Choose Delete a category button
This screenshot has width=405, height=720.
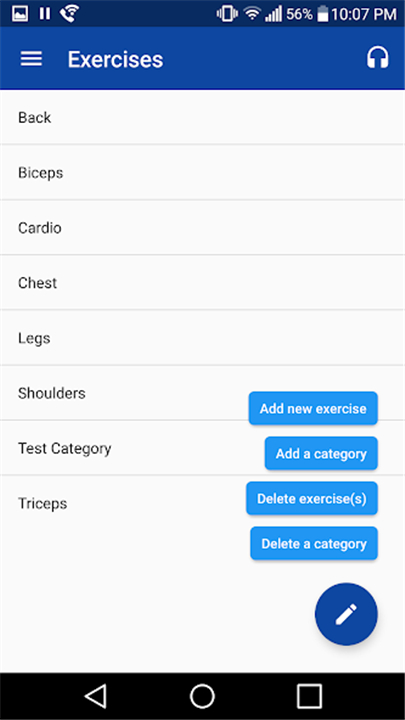314,543
